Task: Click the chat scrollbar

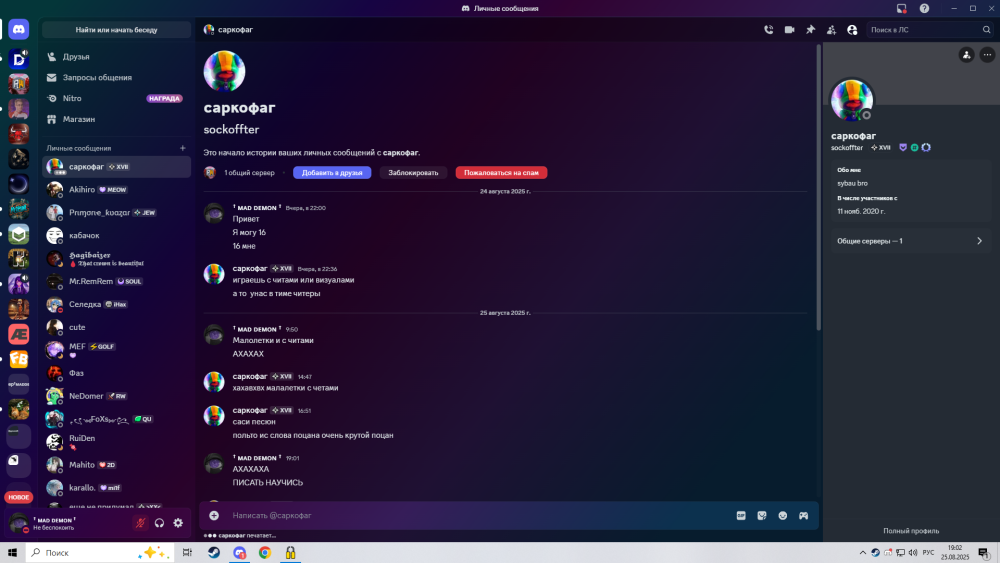Action: pos(818,188)
